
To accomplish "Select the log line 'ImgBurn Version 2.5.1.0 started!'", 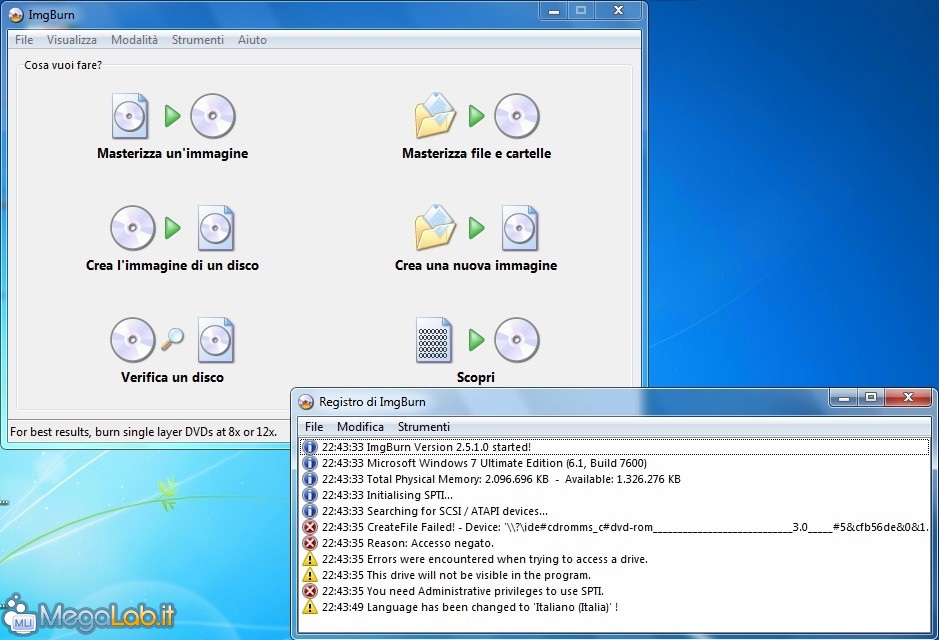I will pos(614,447).
